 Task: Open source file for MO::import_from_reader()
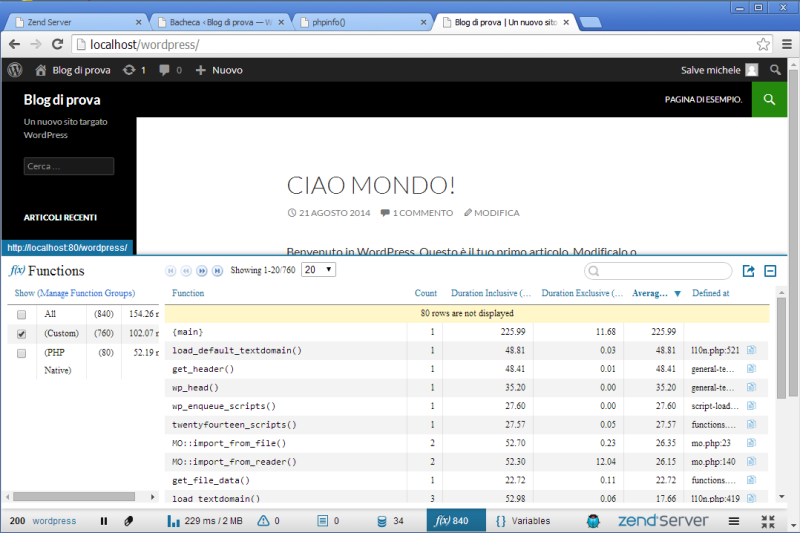[751, 462]
